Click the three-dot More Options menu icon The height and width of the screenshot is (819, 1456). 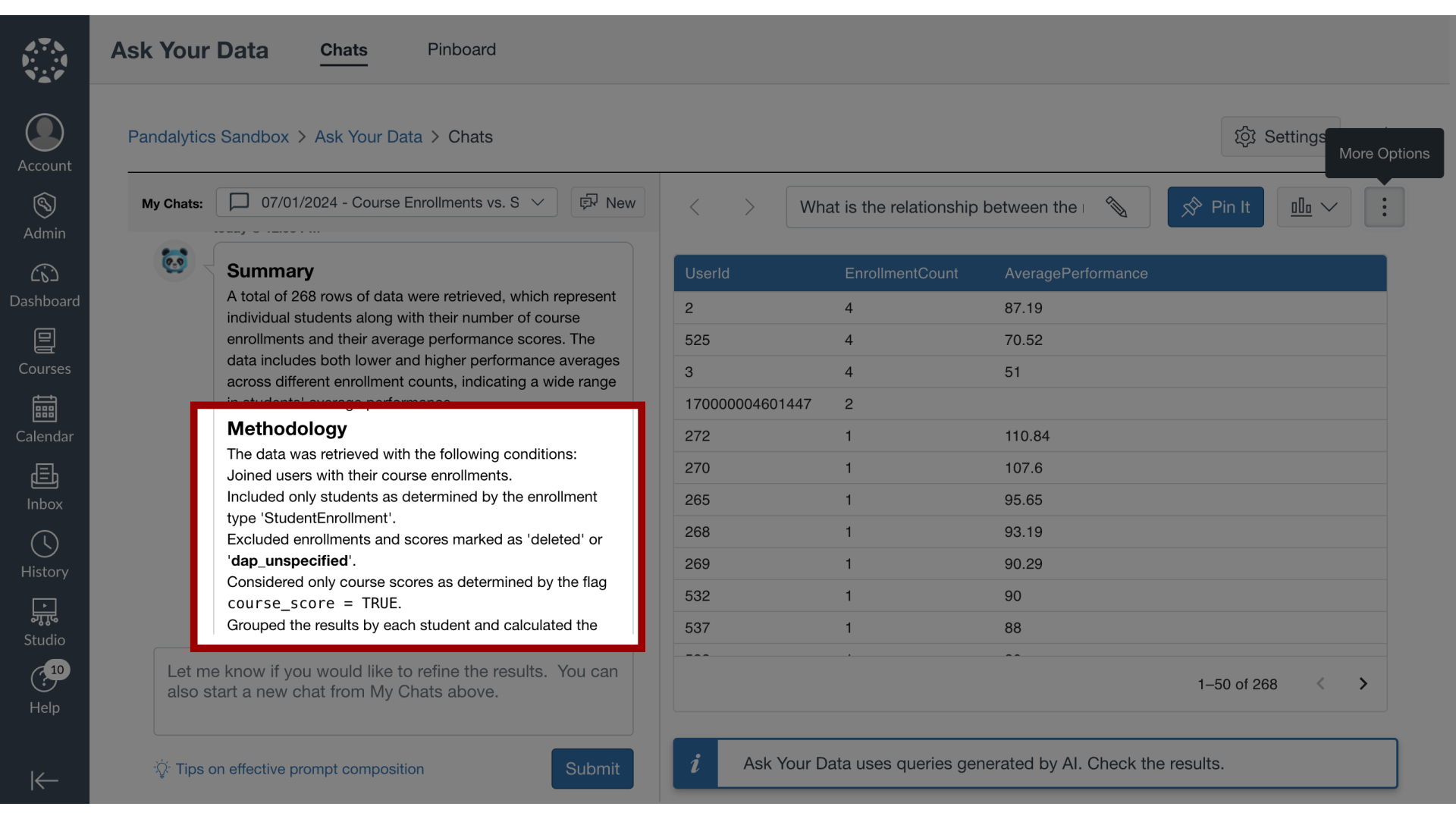pos(1384,207)
